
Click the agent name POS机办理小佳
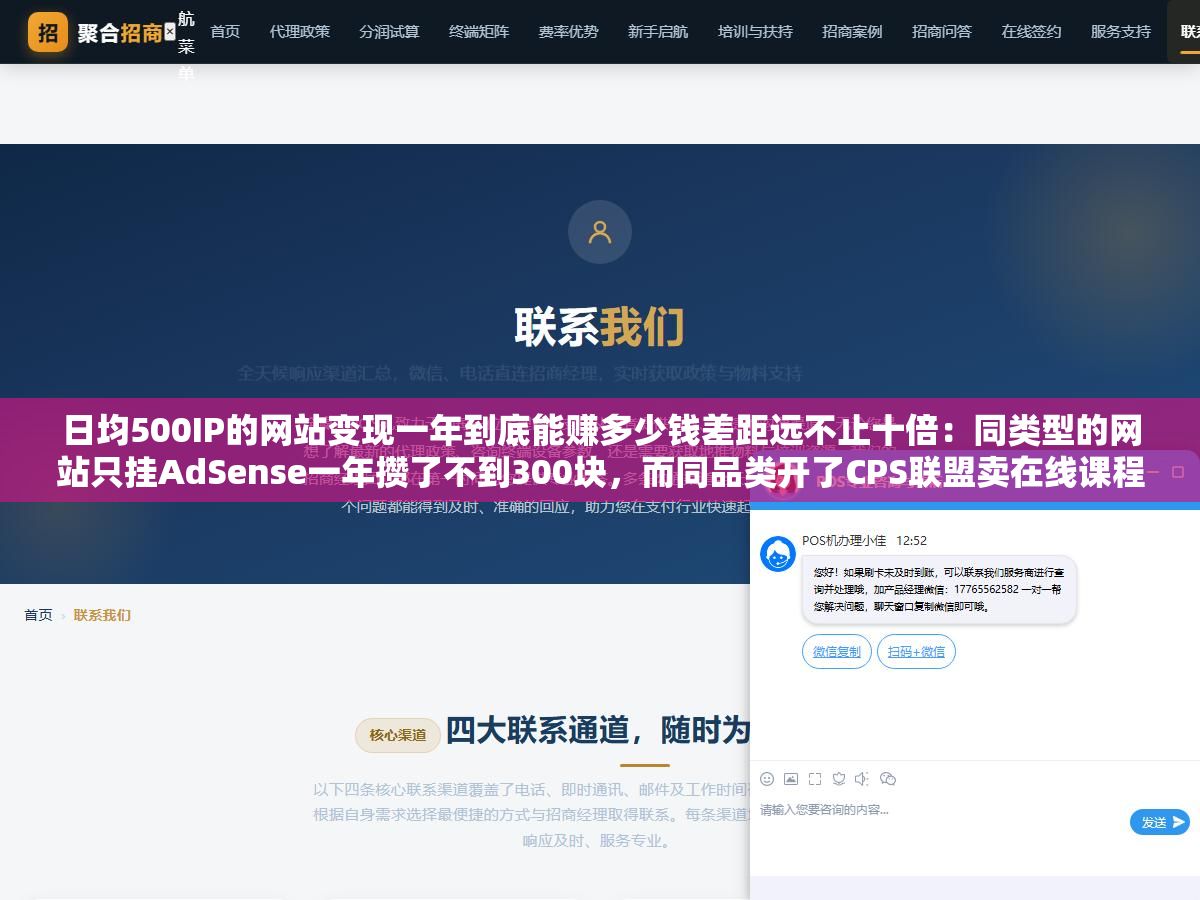[x=844, y=541]
